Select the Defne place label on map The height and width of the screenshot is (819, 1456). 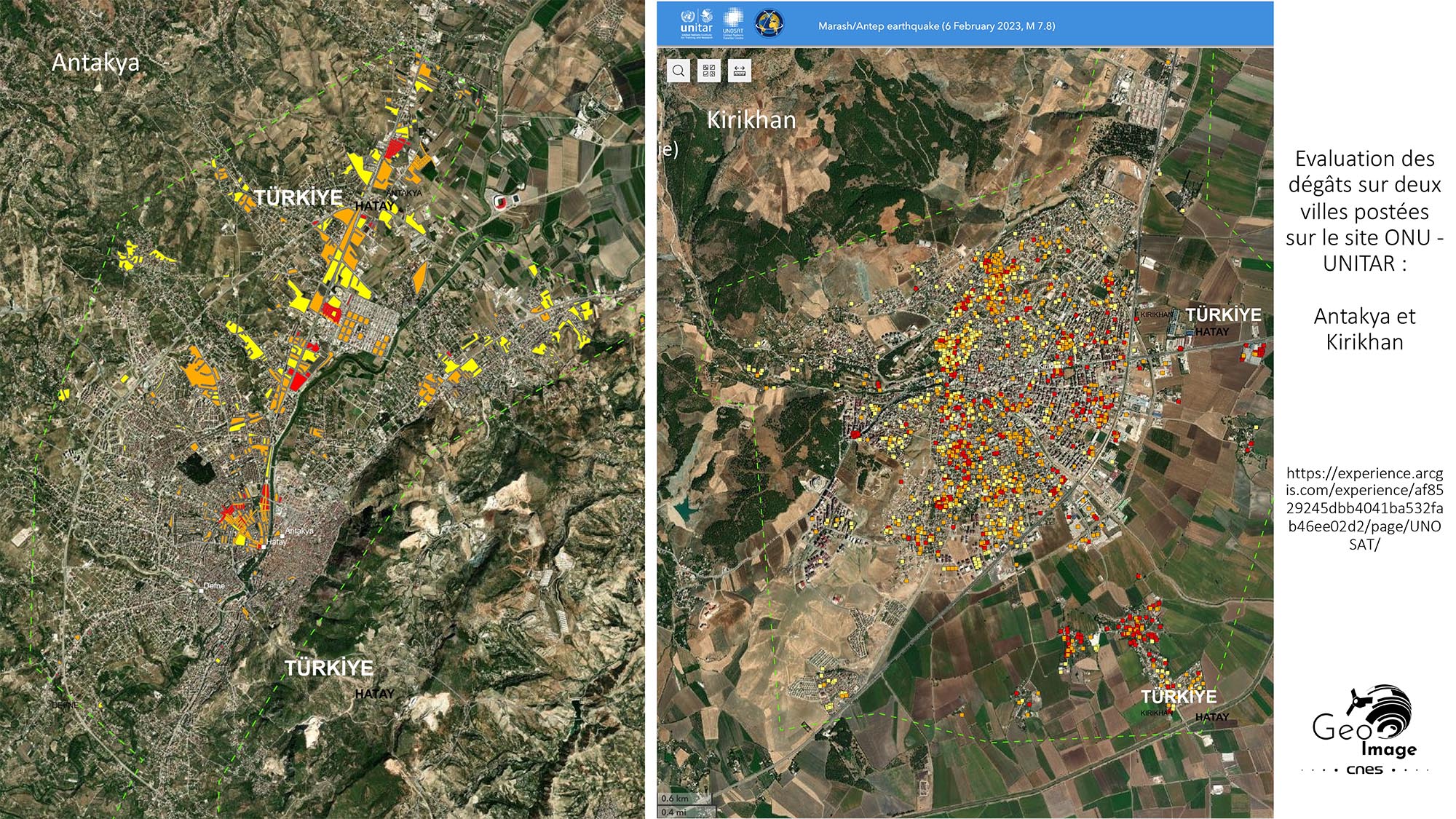coord(214,586)
